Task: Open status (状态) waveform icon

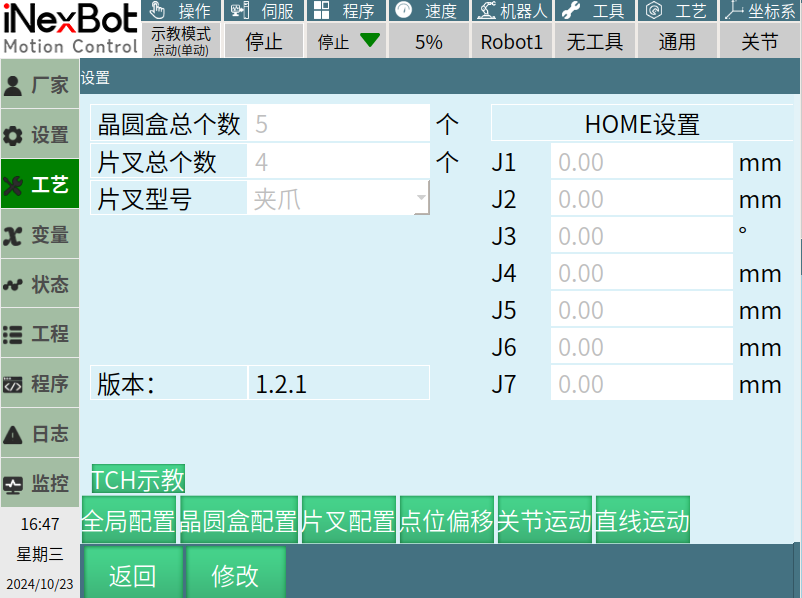Action: (14, 285)
